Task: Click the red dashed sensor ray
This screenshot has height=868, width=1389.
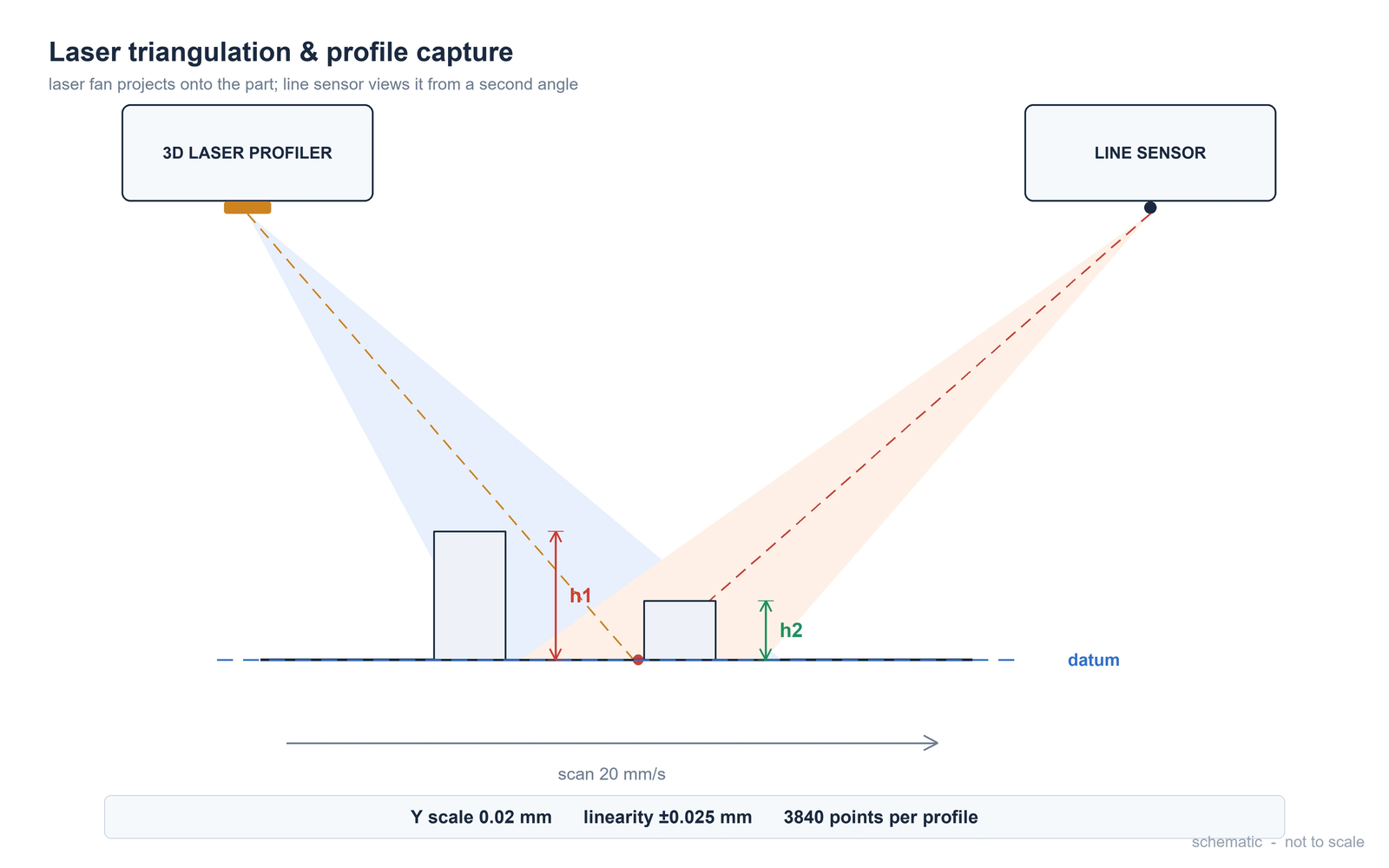Action: 931,404
